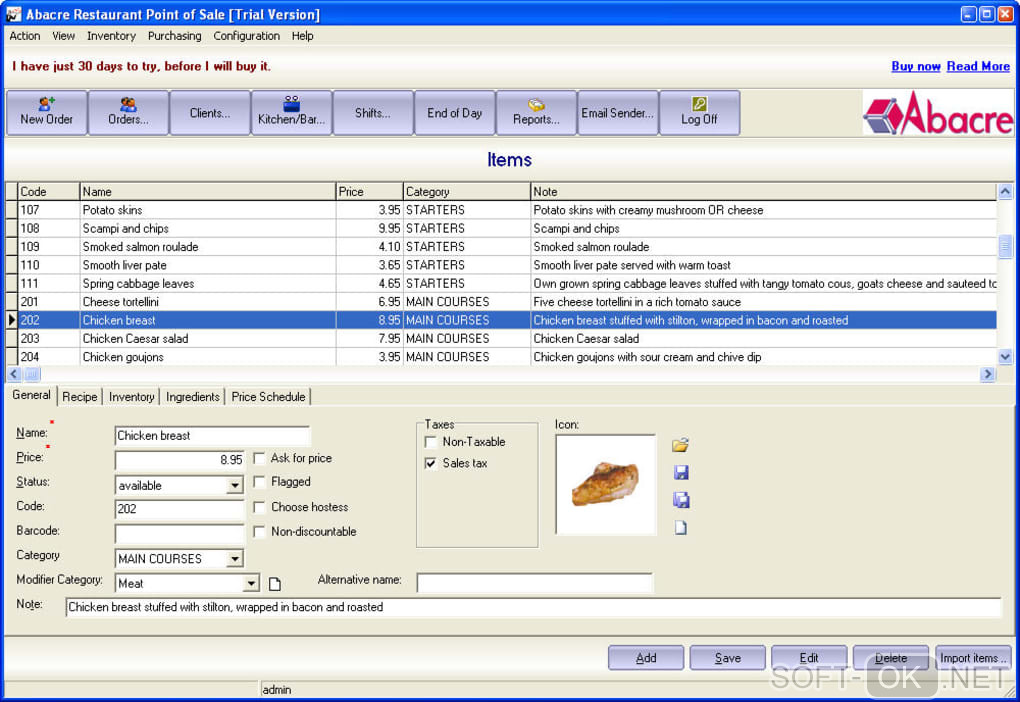Click the vertical scrollbar thumb of items grid
The height and width of the screenshot is (702, 1020).
1005,247
